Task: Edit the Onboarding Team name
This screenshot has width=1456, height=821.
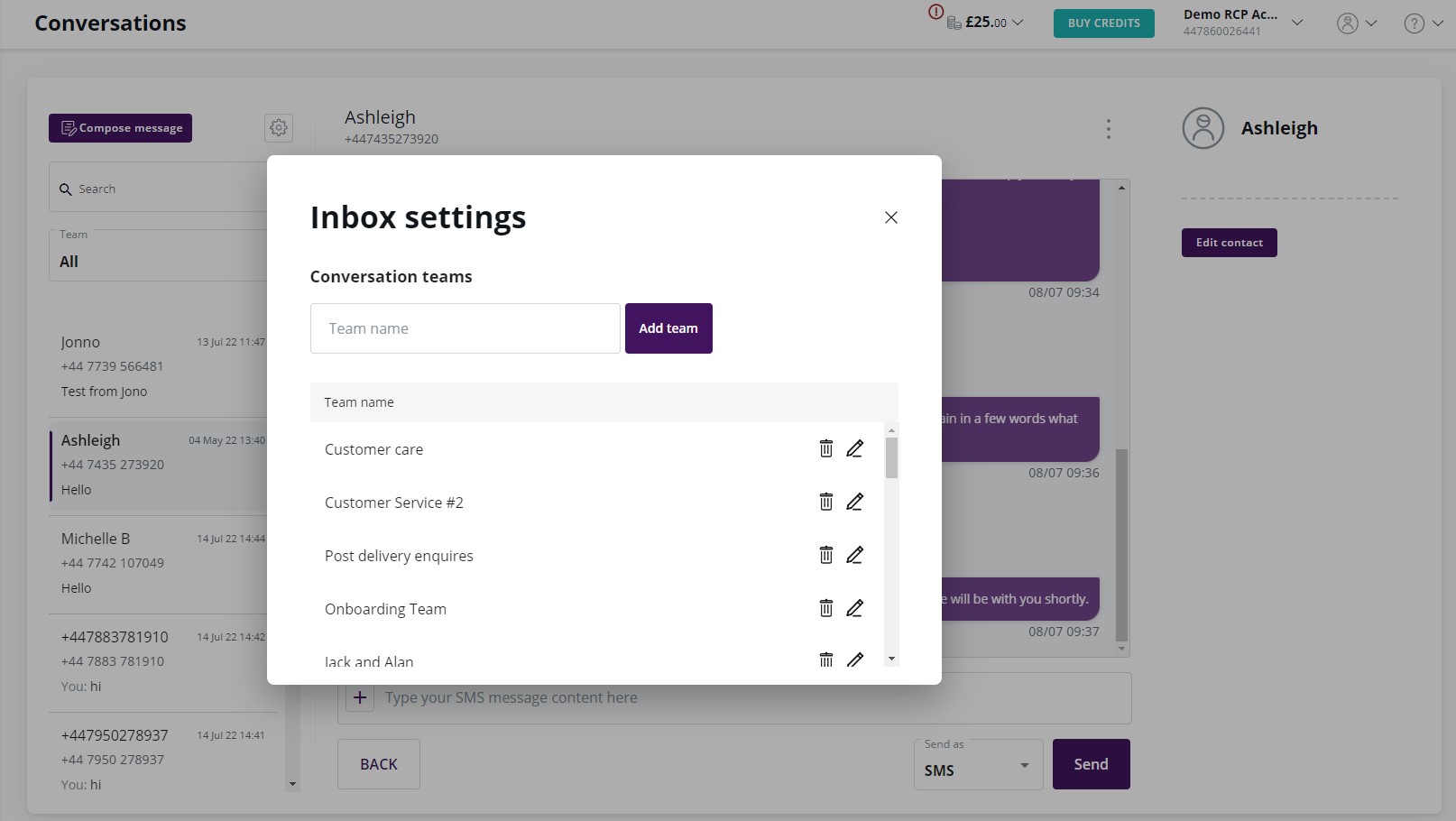Action: click(x=854, y=608)
